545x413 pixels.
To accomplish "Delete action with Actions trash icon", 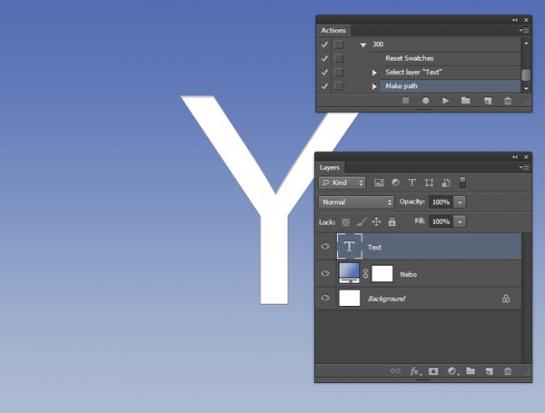I will 507,101.
